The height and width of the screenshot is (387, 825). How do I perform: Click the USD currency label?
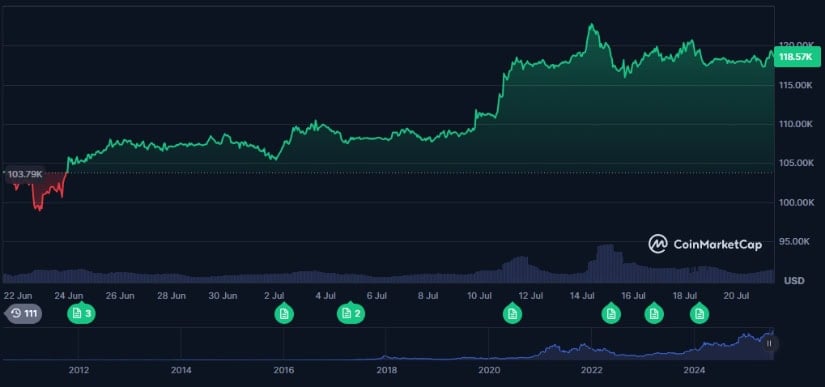point(794,281)
